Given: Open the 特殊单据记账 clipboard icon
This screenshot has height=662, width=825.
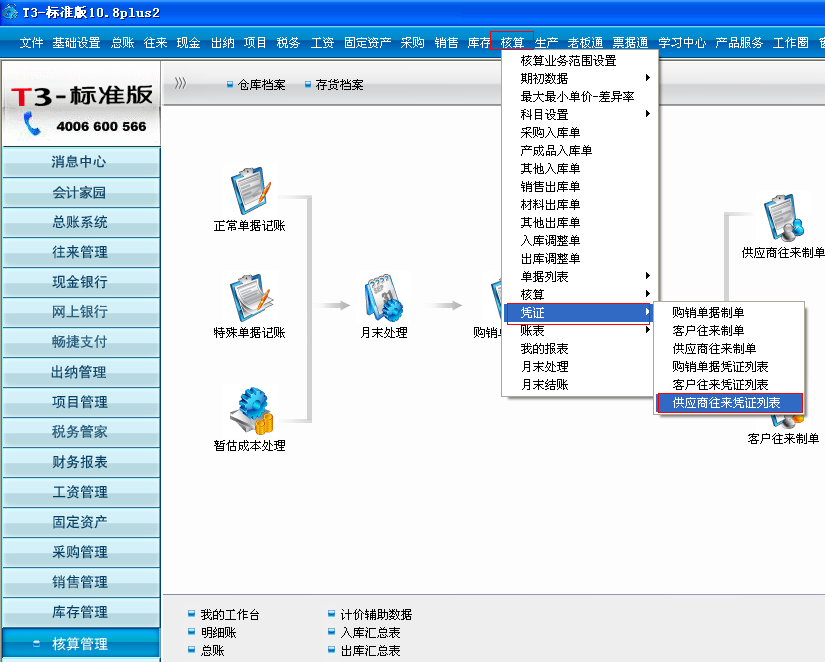Looking at the screenshot, I should click(x=251, y=297).
